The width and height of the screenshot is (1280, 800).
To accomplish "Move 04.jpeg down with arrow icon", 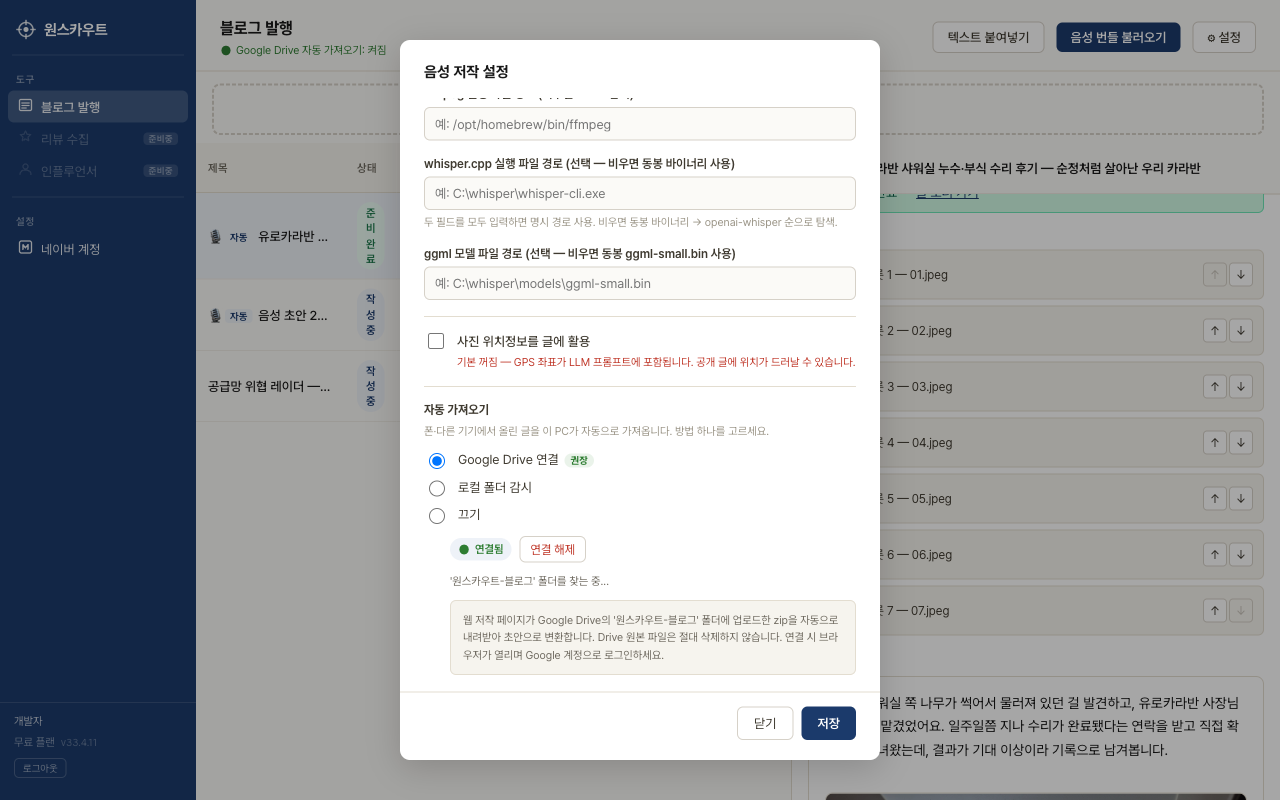I will point(1241,443).
